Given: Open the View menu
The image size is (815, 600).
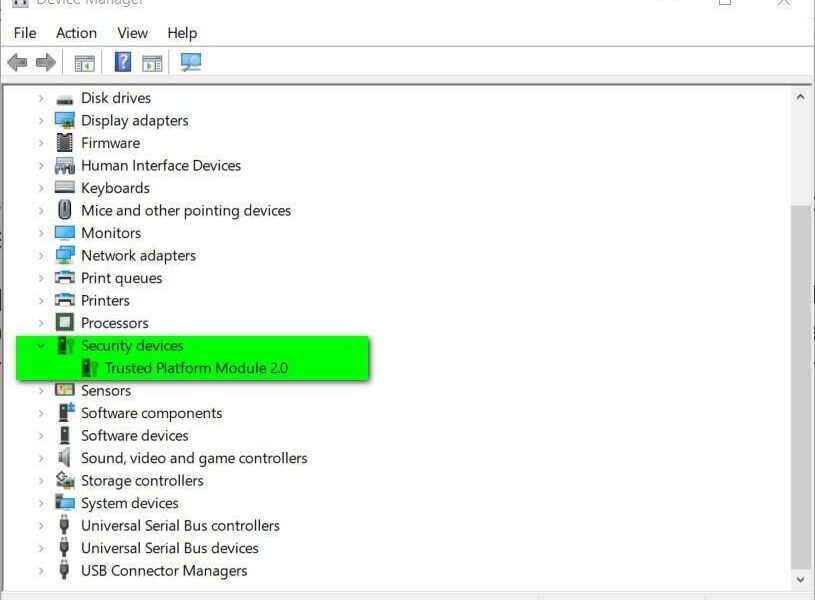Looking at the screenshot, I should (x=132, y=33).
